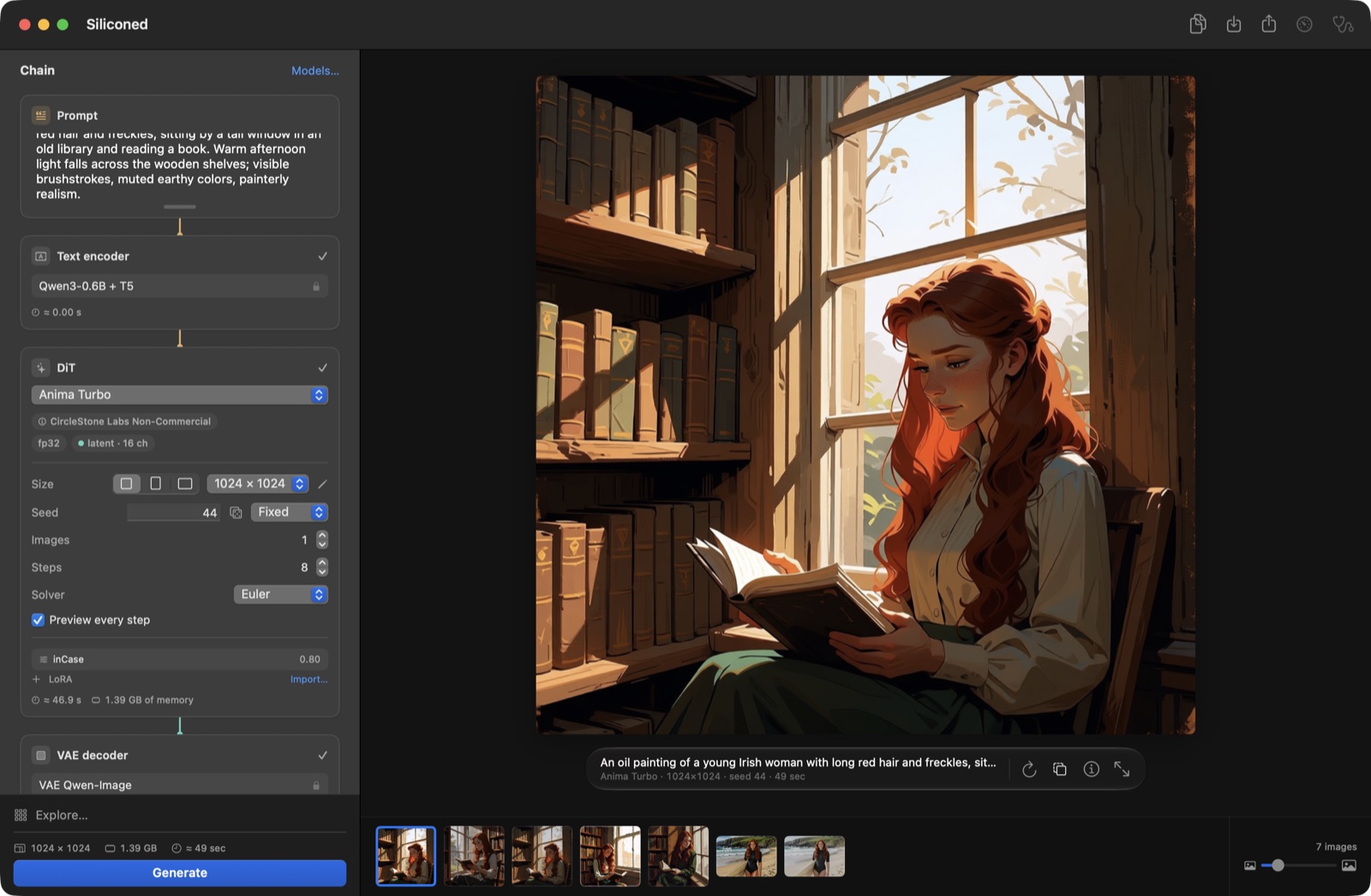The width and height of the screenshot is (1371, 896).
Task: Open the Models... link
Action: (314, 71)
